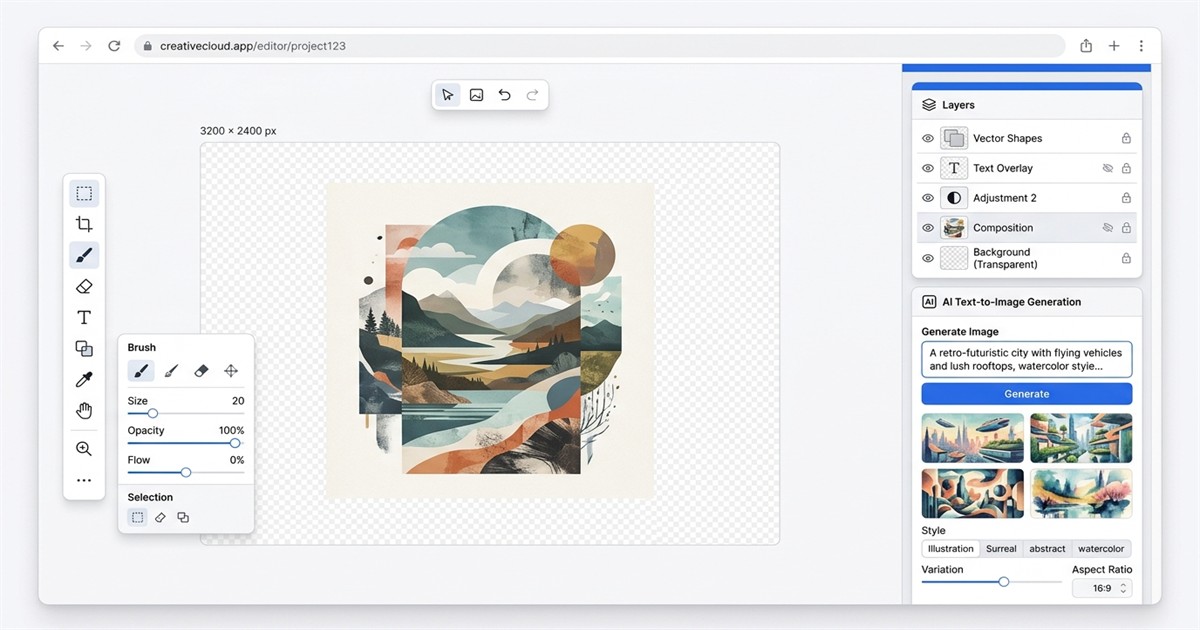Select the Vector Shapes layer name
Viewport: 1200px width, 630px height.
tap(1007, 139)
